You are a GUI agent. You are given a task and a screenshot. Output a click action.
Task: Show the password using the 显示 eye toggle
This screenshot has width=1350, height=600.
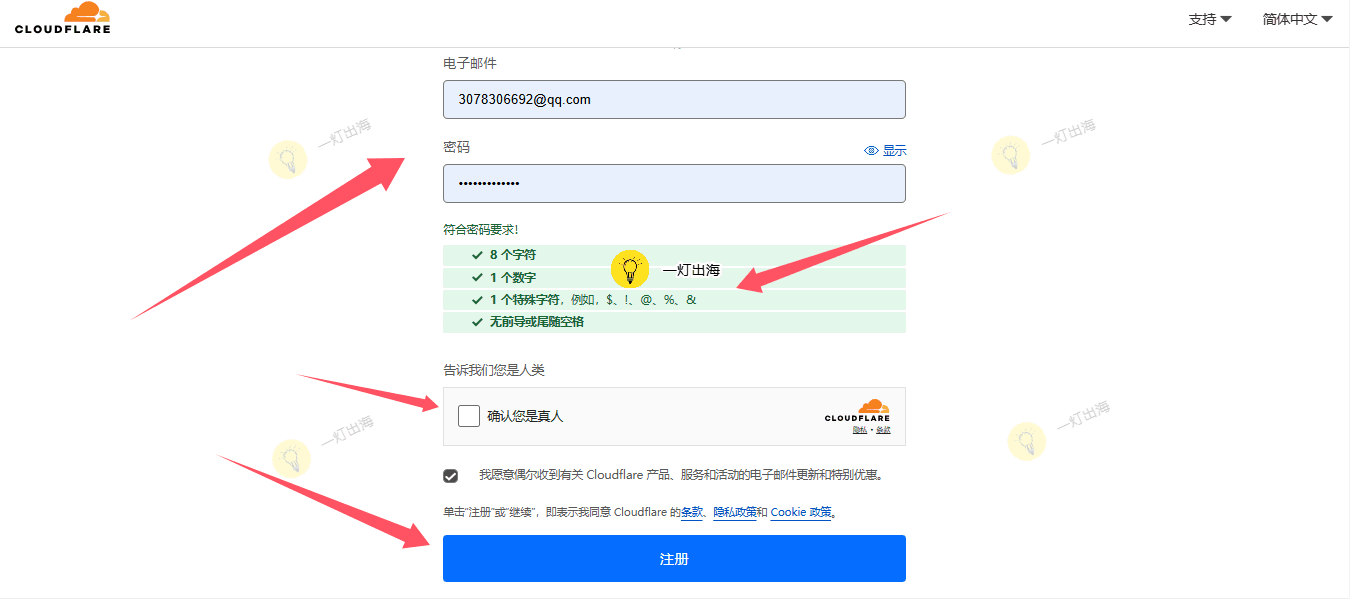coord(885,150)
